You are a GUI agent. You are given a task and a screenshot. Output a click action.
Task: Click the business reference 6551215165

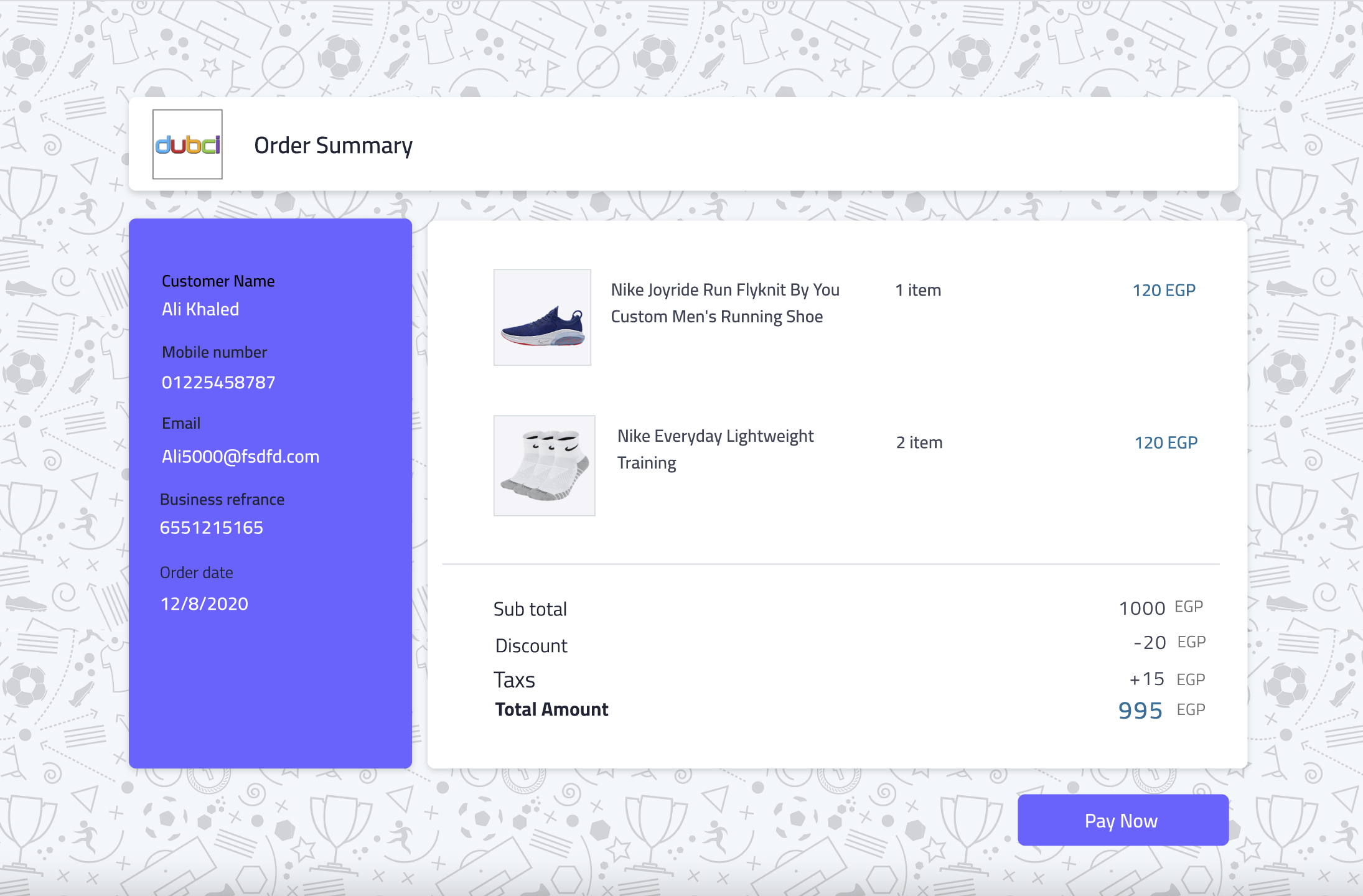(212, 528)
